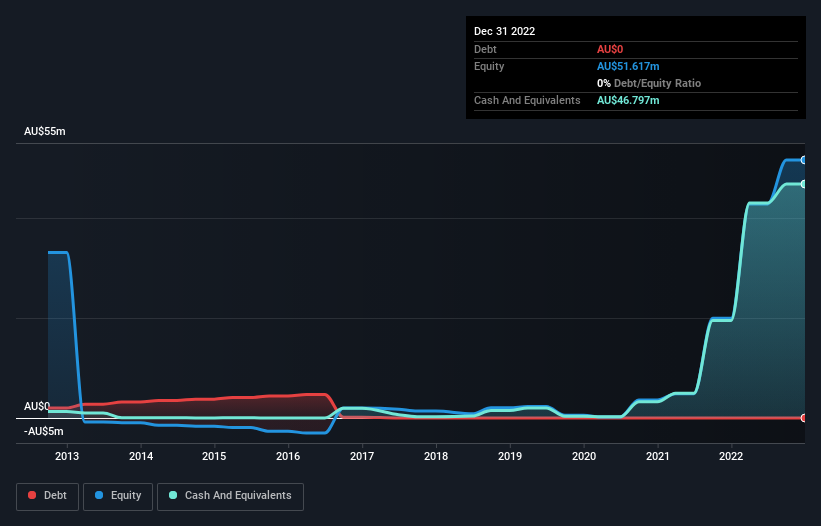Select the blue Equity legend dot
This screenshot has height=526, width=821.
point(99,495)
